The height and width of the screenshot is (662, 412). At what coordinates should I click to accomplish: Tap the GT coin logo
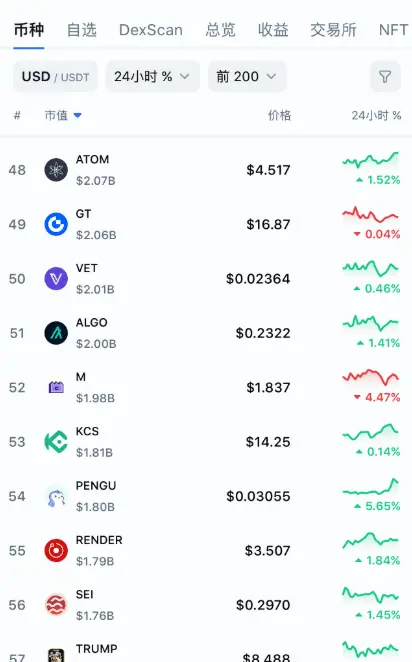coord(56,224)
